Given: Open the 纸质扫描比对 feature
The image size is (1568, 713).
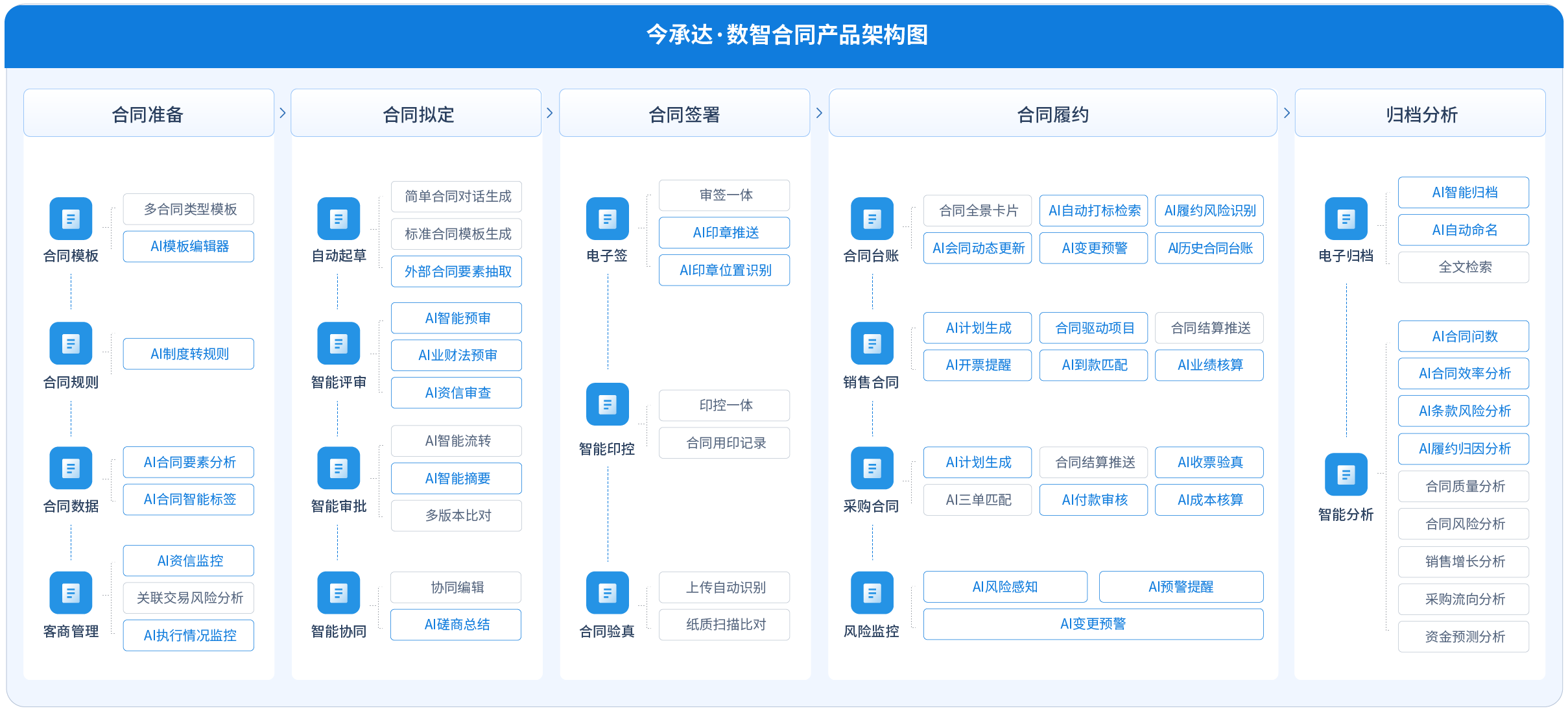Looking at the screenshot, I should pyautogui.click(x=724, y=624).
